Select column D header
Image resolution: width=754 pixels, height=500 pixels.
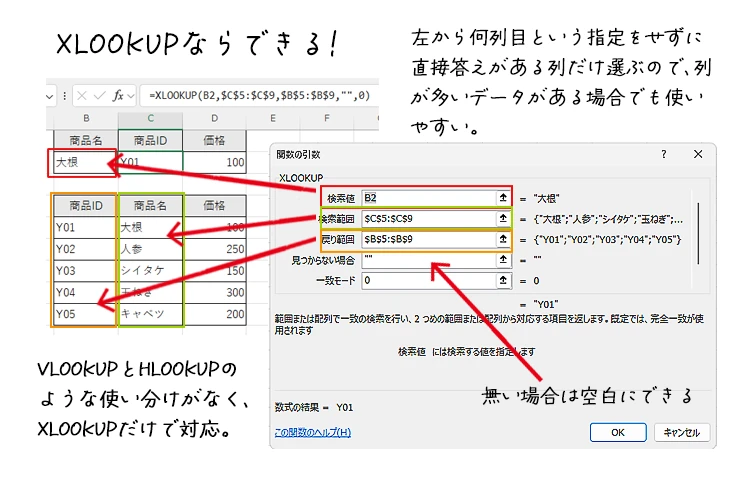pos(214,118)
